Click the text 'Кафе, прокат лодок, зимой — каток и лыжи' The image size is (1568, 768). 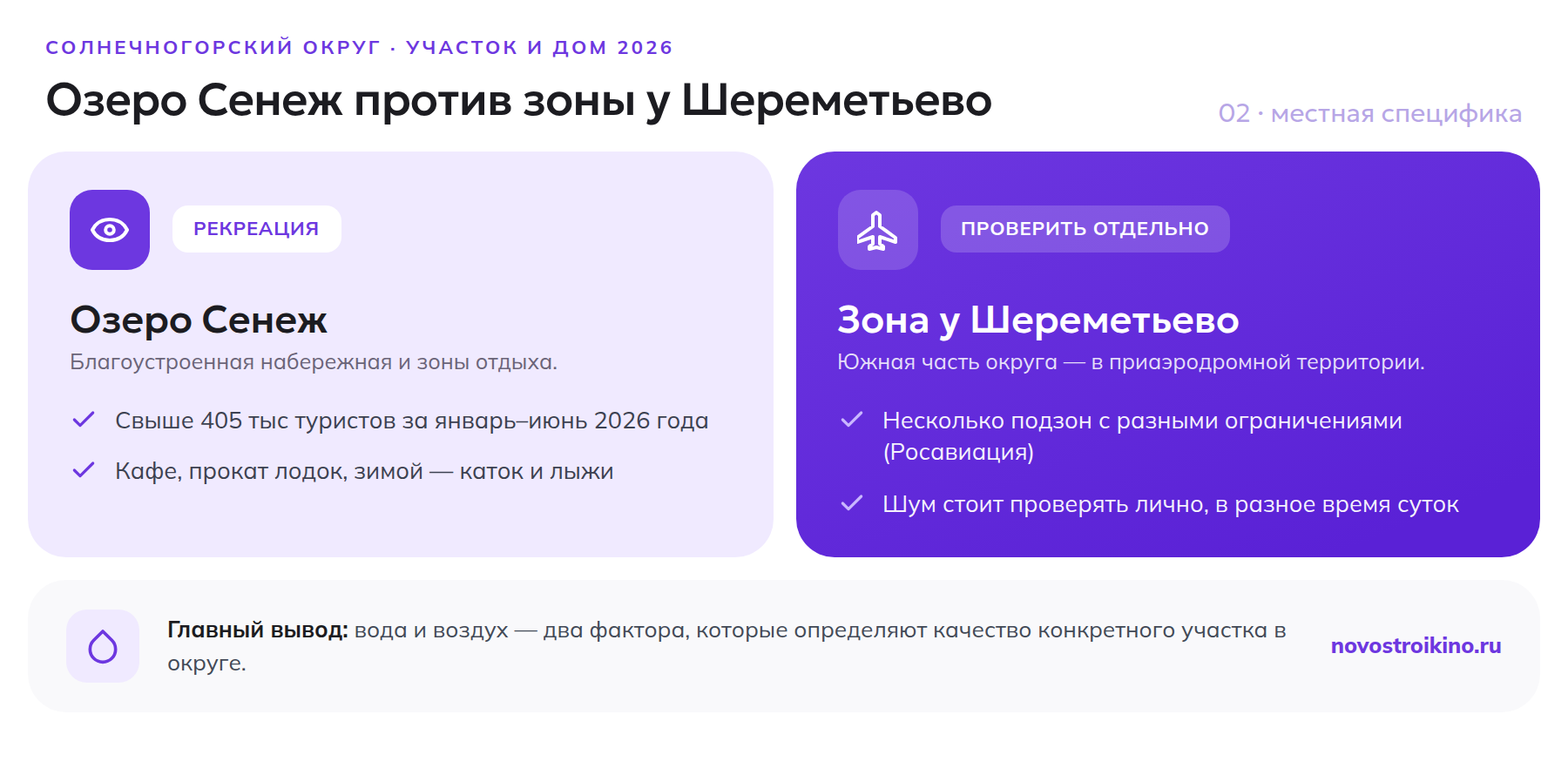[365, 471]
